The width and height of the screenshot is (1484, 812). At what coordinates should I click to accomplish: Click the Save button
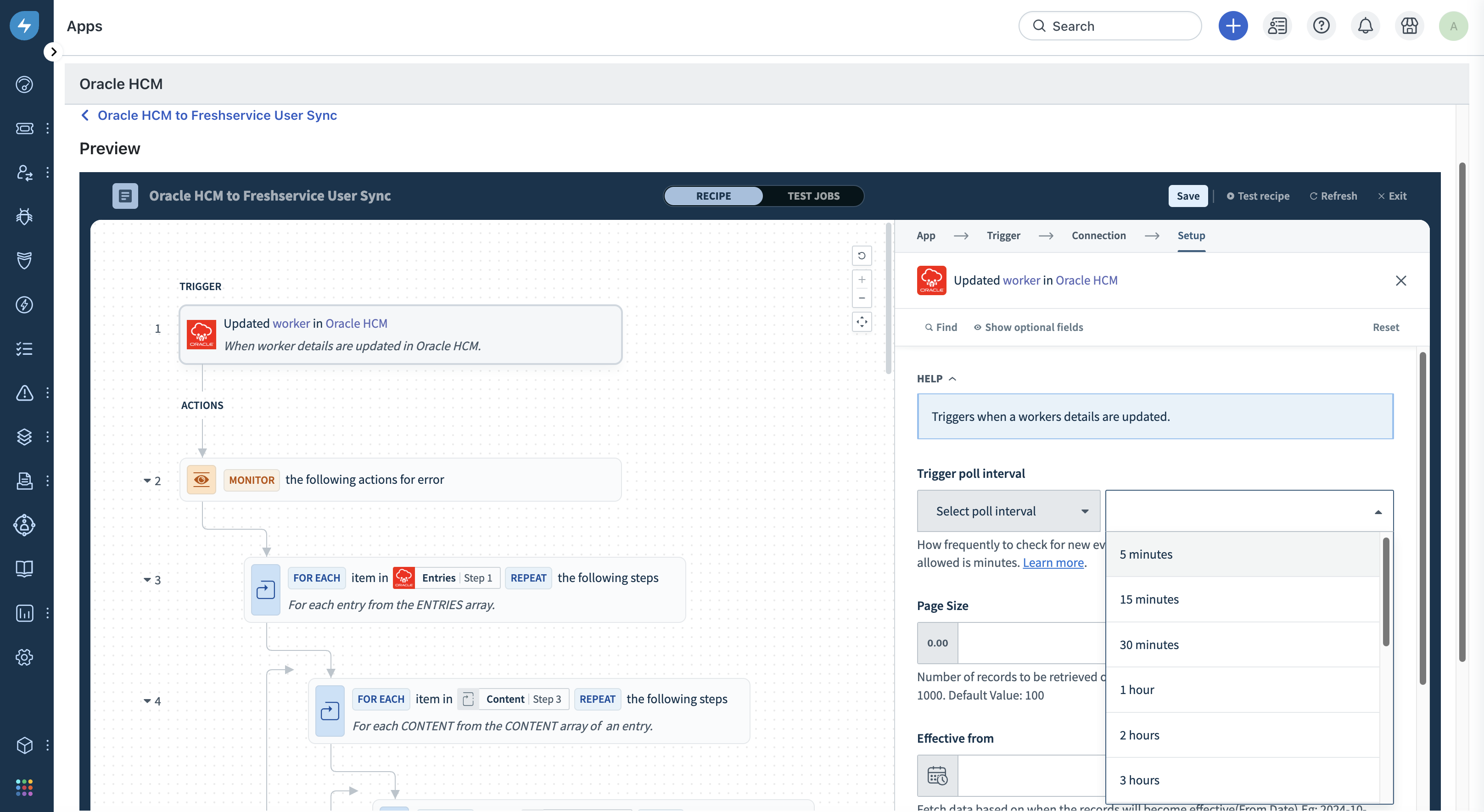(x=1187, y=196)
